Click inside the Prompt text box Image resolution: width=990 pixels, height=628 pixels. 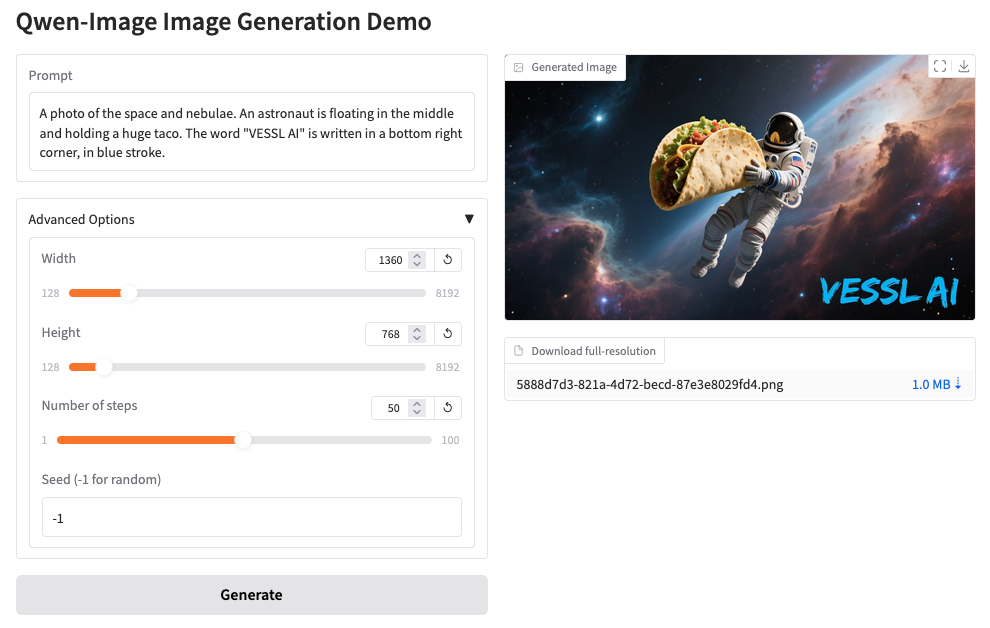pos(251,131)
